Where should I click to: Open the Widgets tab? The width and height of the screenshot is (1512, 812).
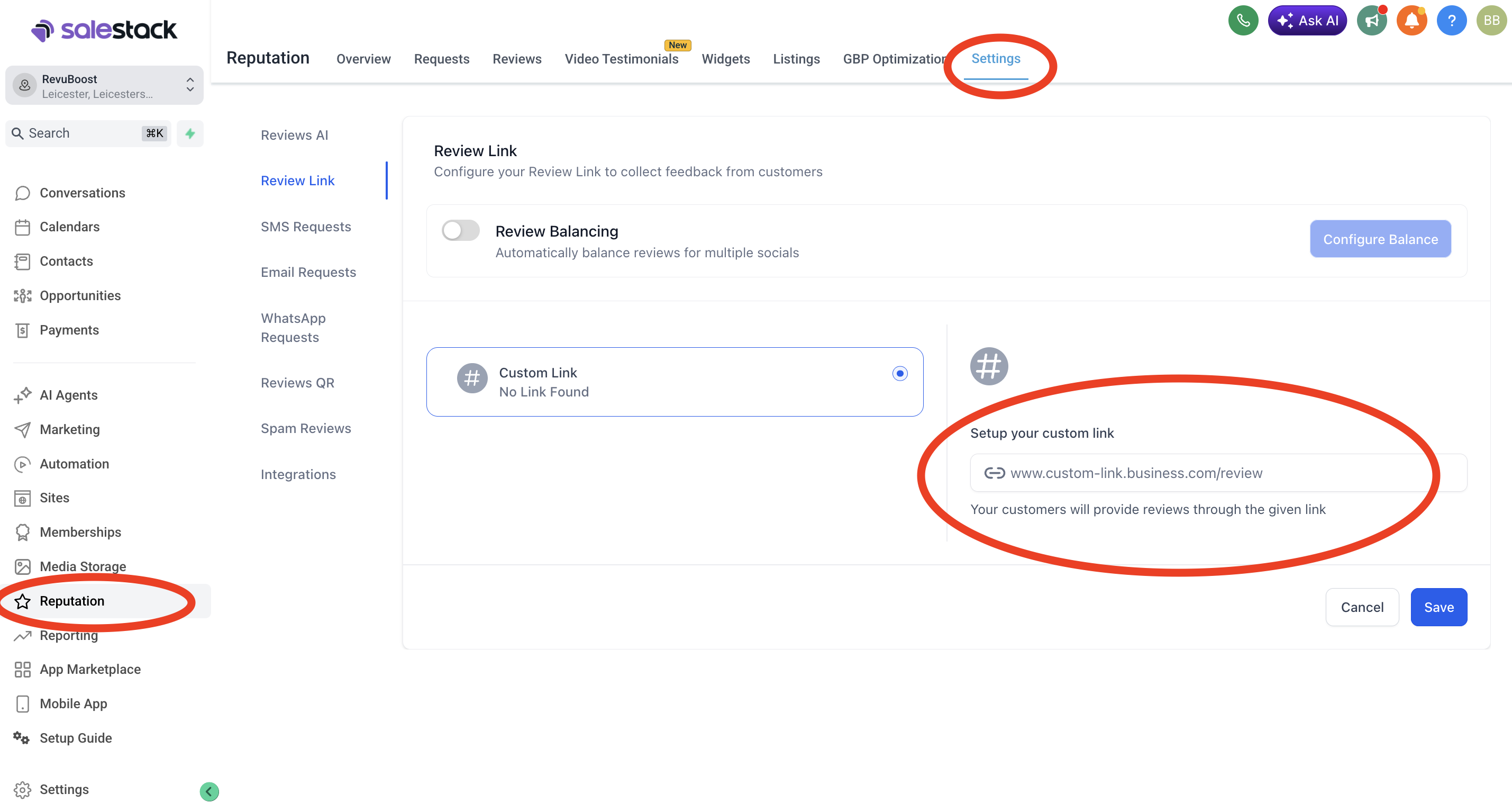click(725, 59)
